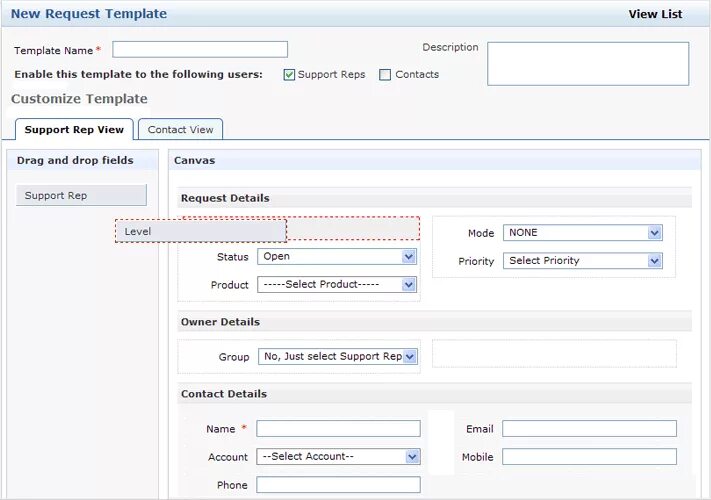
Task: Click the Product field label
Action: pos(229,285)
